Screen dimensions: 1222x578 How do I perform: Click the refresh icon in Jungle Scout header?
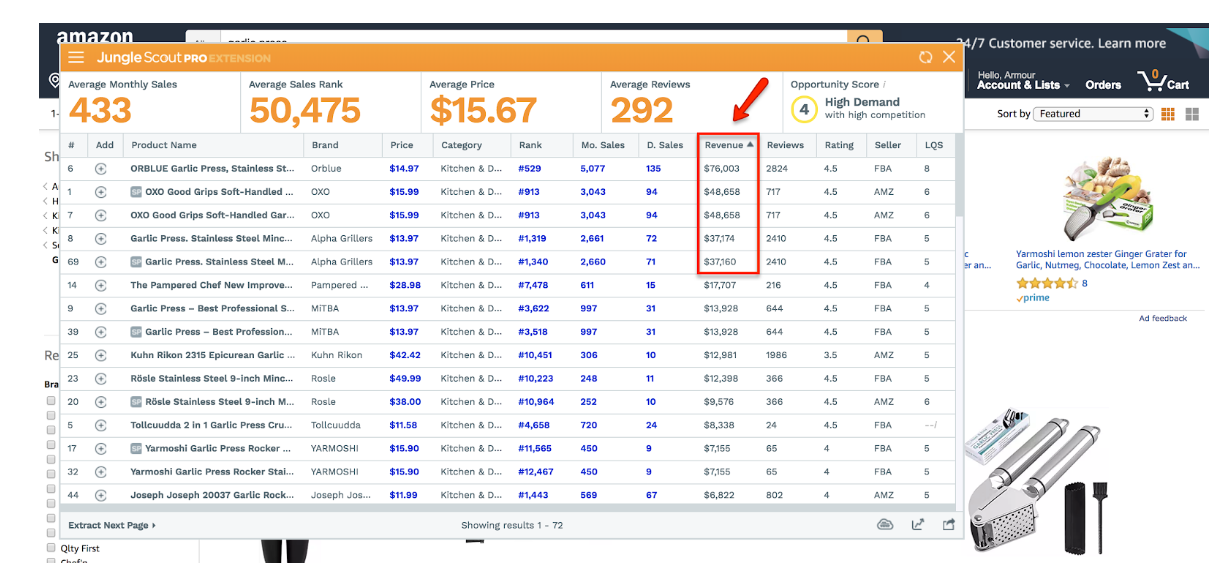pos(926,58)
